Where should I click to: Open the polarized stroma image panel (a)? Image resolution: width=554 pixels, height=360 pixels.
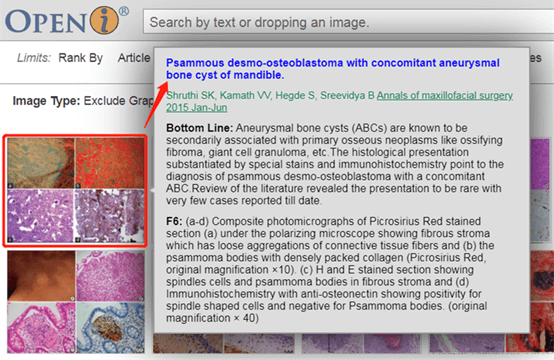tap(41, 163)
